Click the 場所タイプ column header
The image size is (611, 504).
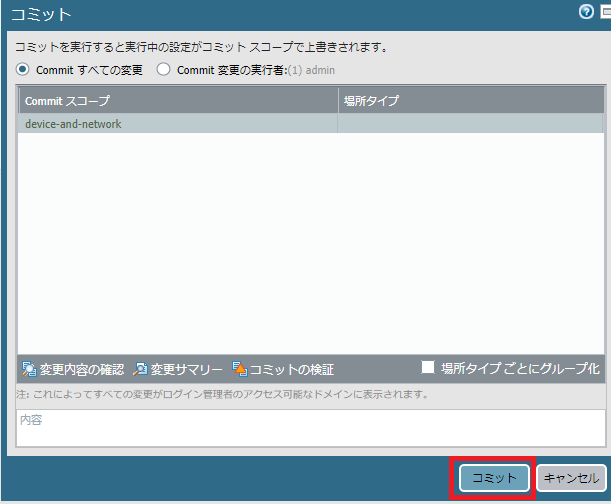coord(471,101)
